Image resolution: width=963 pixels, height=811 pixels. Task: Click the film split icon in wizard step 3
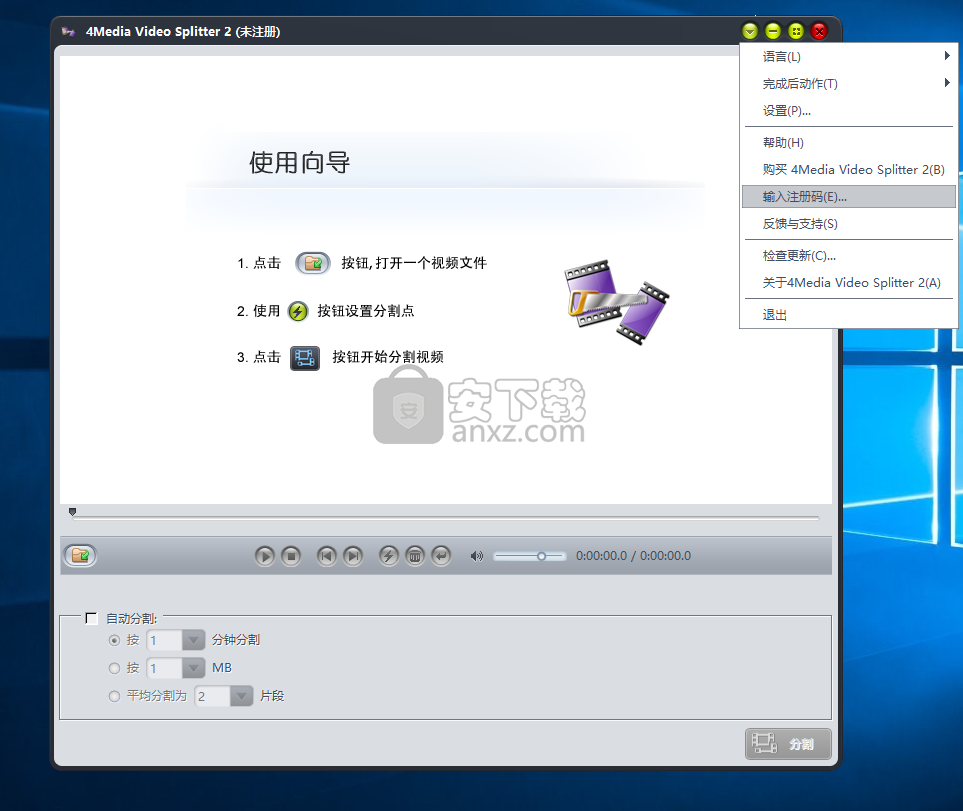[305, 358]
